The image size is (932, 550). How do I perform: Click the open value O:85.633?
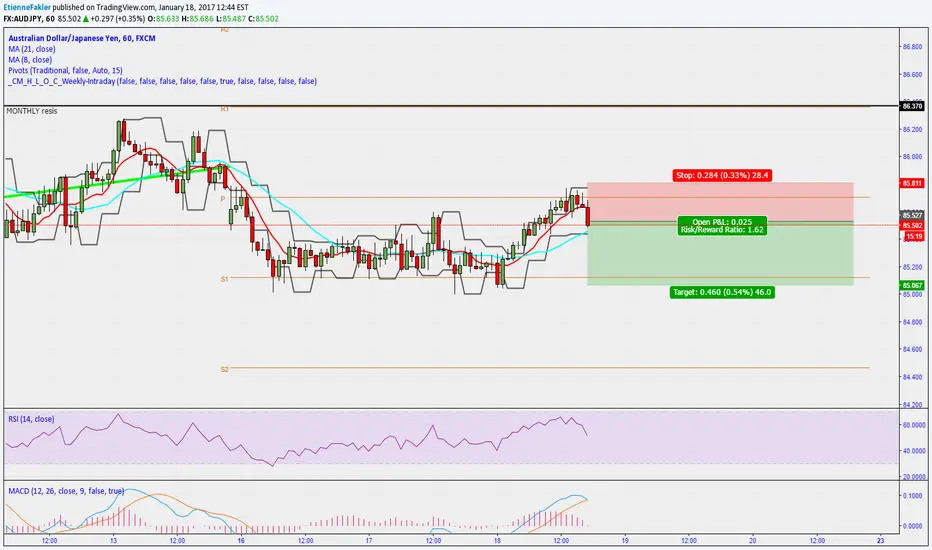pyautogui.click(x=163, y=18)
